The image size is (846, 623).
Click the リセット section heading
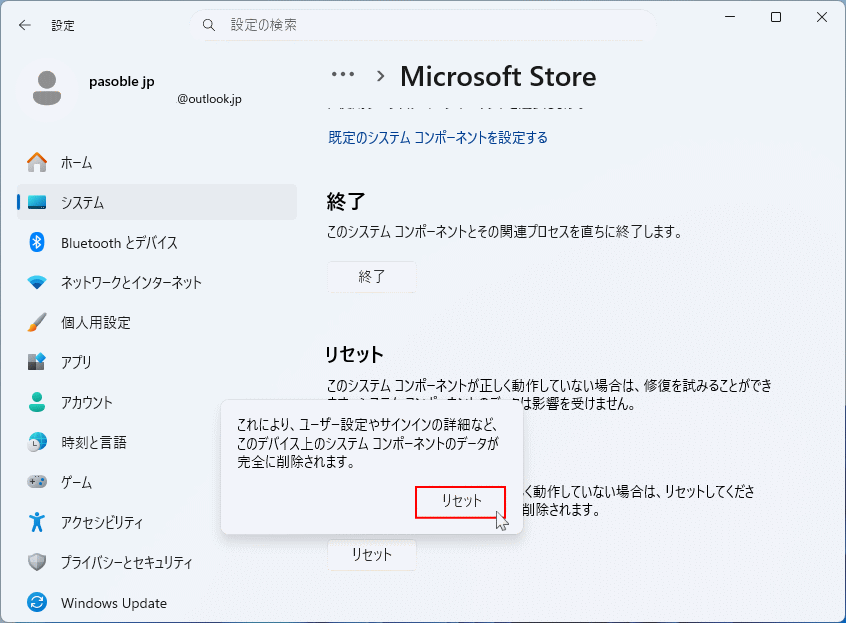354,354
